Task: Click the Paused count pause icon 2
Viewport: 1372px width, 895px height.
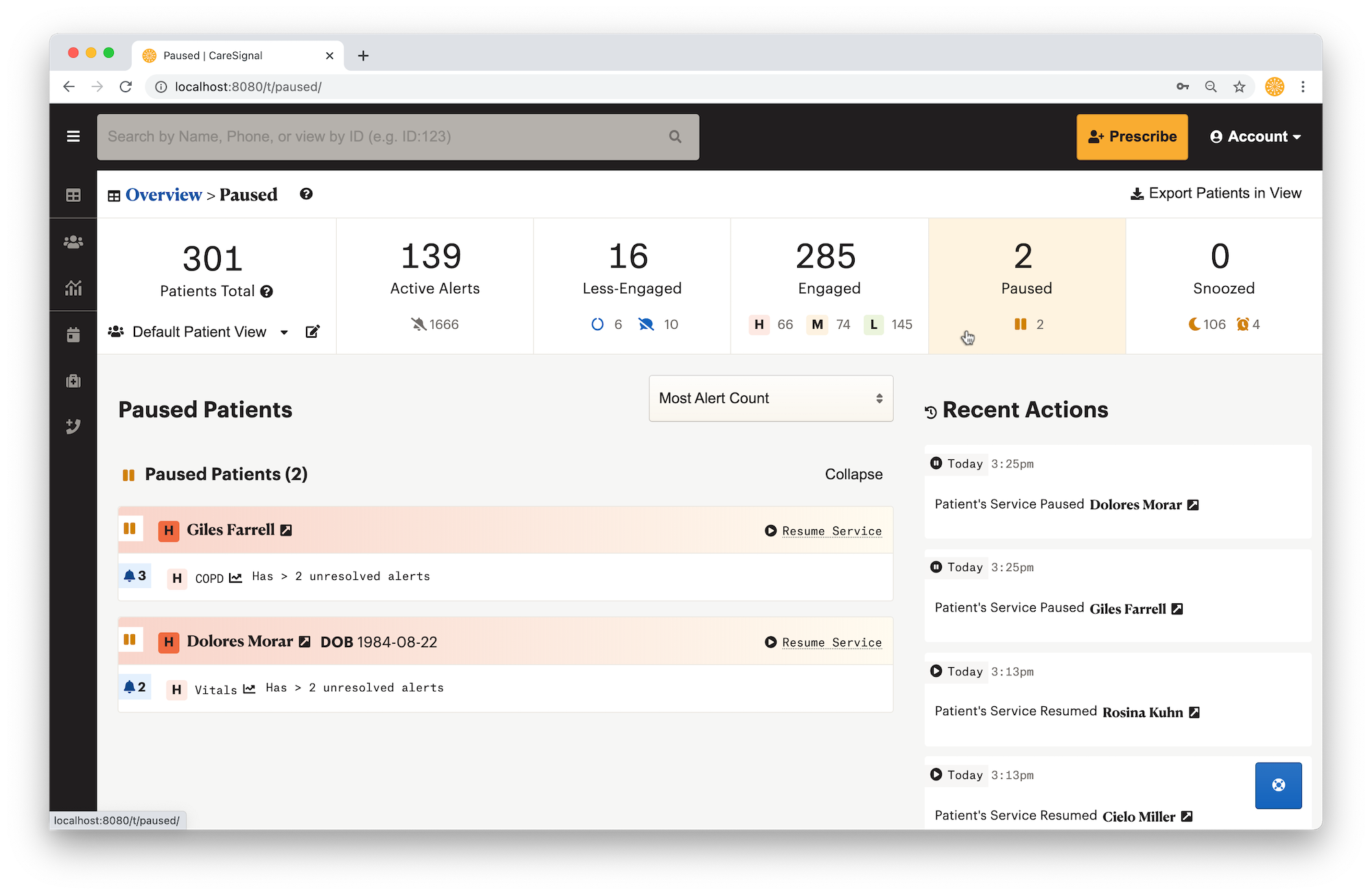Action: click(1020, 324)
